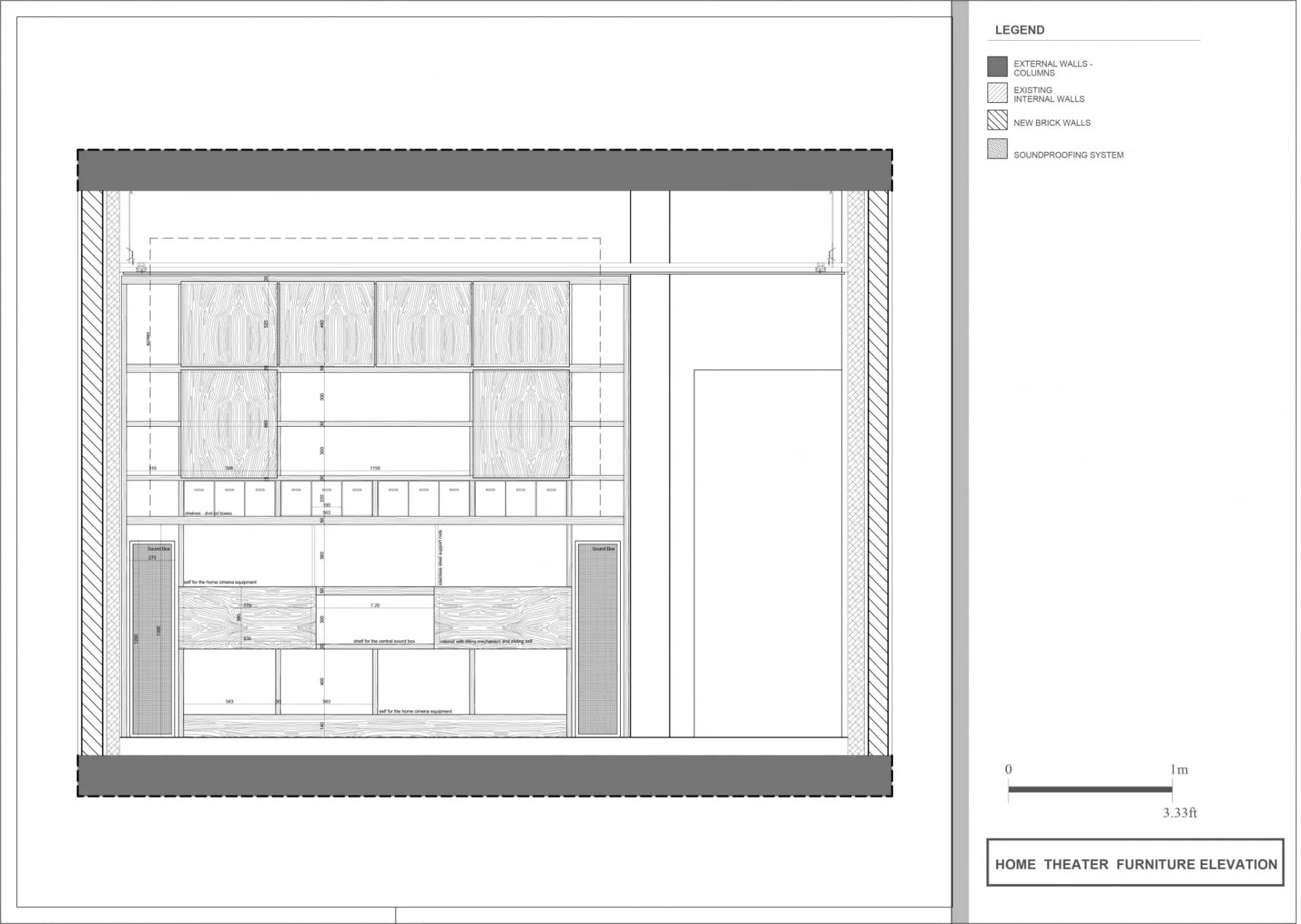This screenshot has height=924, width=1301.
Task: Click 'EXTERNAL WALLS - COLUMNS' legend label
Action: pos(1052,68)
